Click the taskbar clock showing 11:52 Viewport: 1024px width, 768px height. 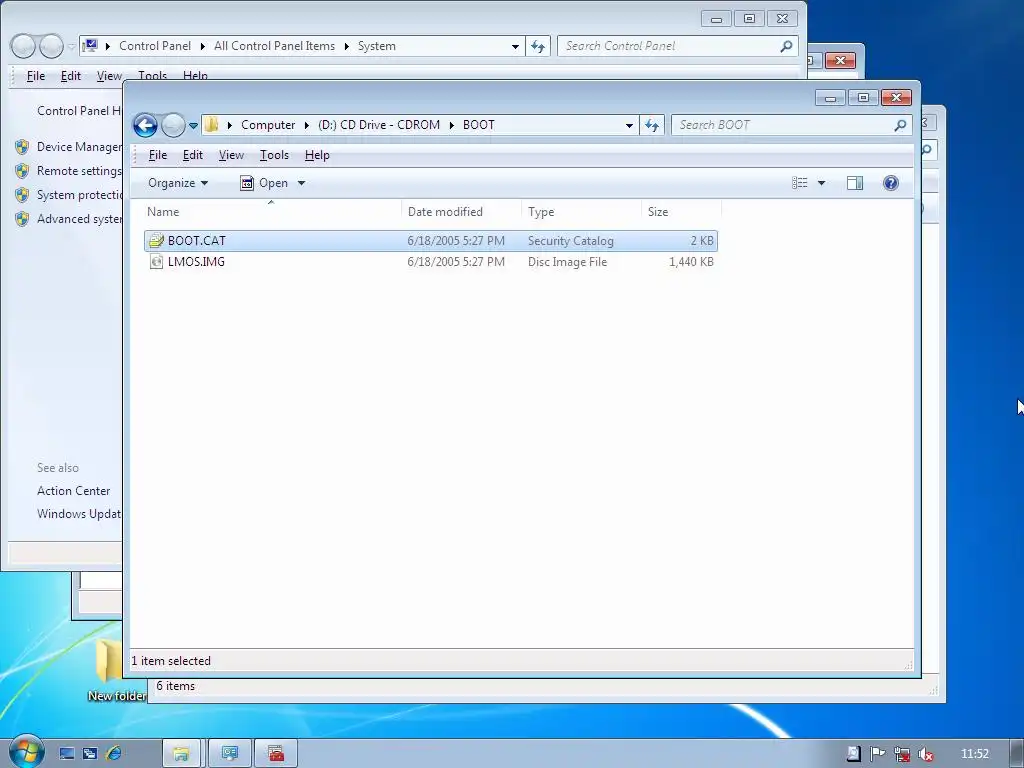coord(975,754)
